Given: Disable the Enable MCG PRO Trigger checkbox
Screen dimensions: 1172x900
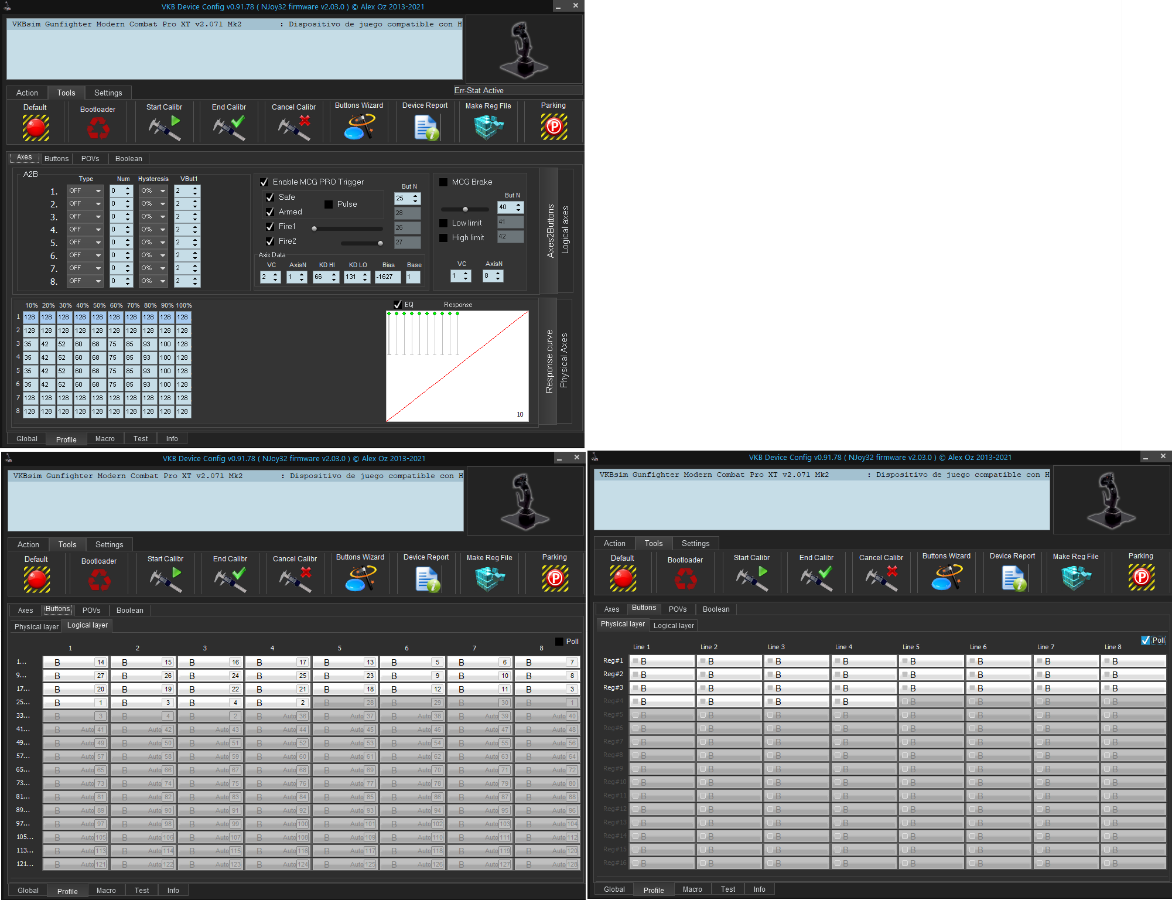Looking at the screenshot, I should tap(265, 182).
